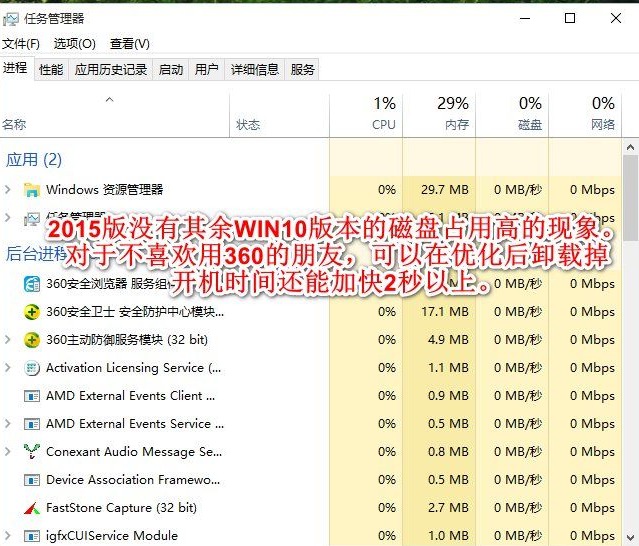The image size is (639, 546).
Task: Sort by the CPU column header
Action: coord(366,115)
